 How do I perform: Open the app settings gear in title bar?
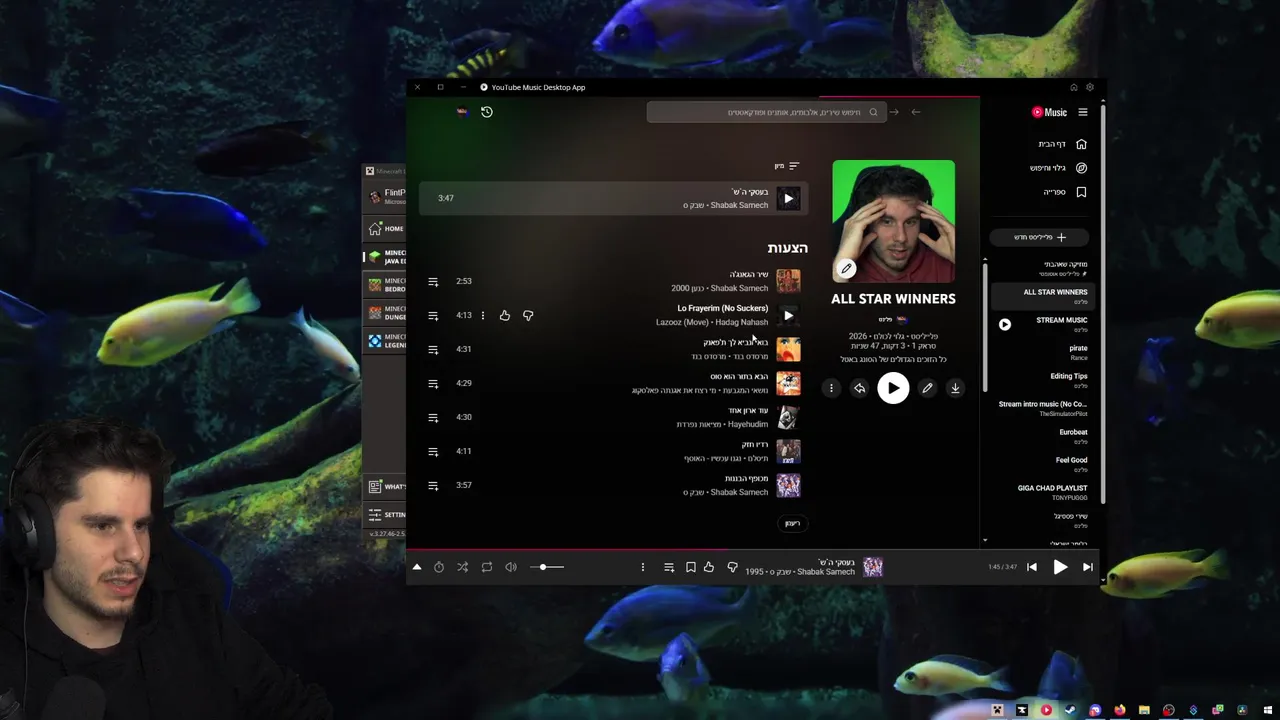click(x=1090, y=87)
